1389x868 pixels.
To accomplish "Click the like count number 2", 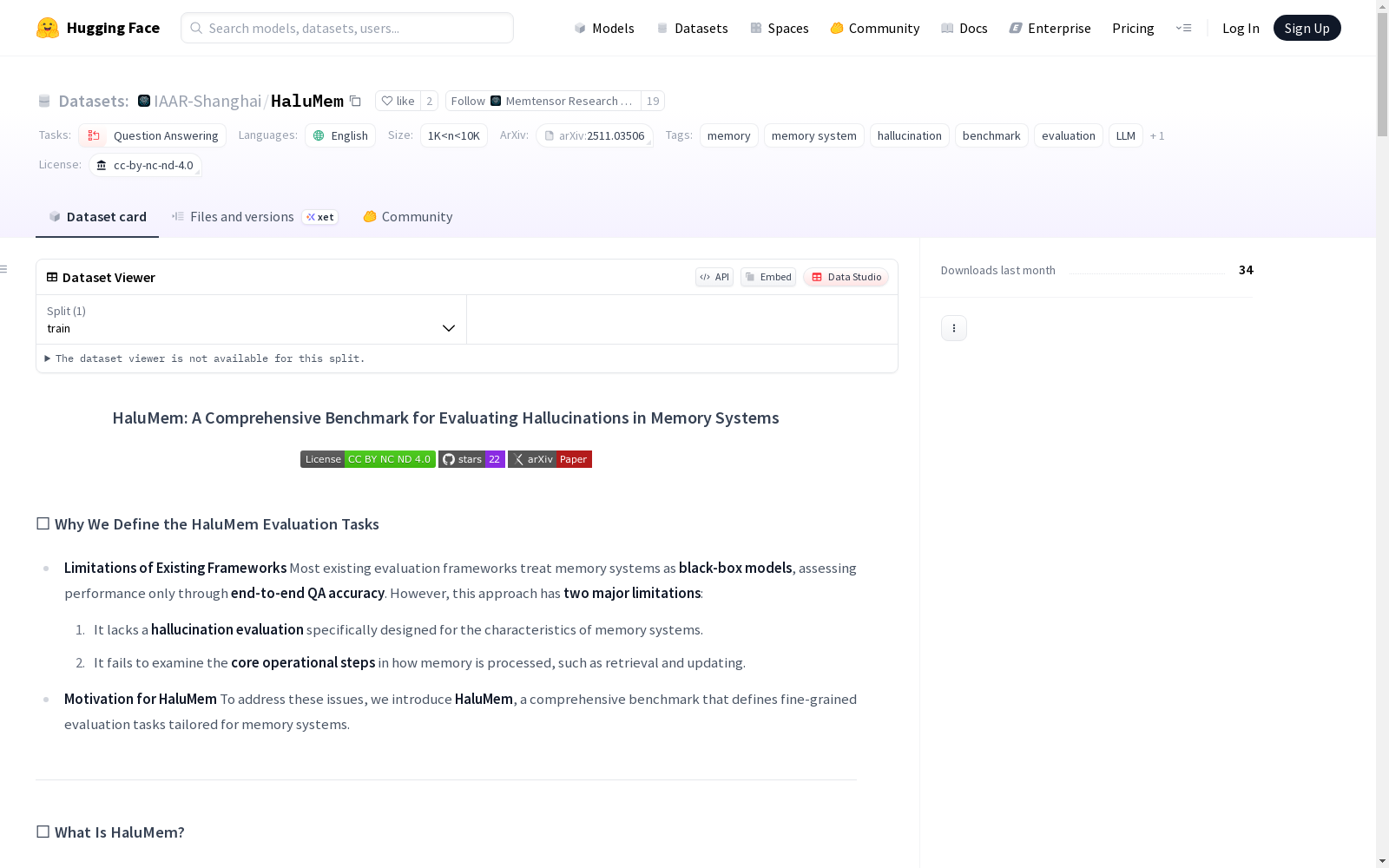I will (x=429, y=101).
